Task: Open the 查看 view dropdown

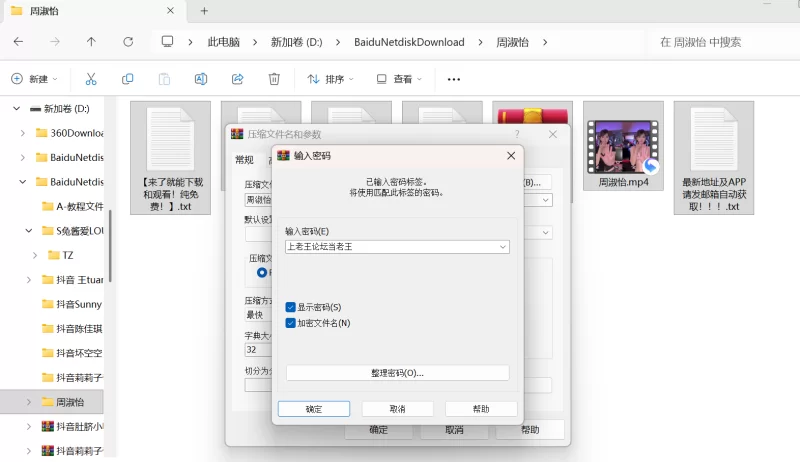Action: [398, 79]
